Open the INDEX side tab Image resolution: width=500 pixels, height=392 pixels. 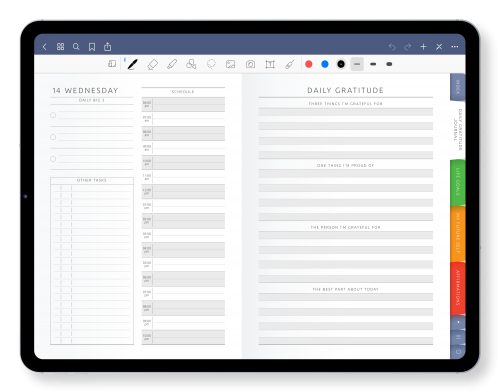pos(458,87)
